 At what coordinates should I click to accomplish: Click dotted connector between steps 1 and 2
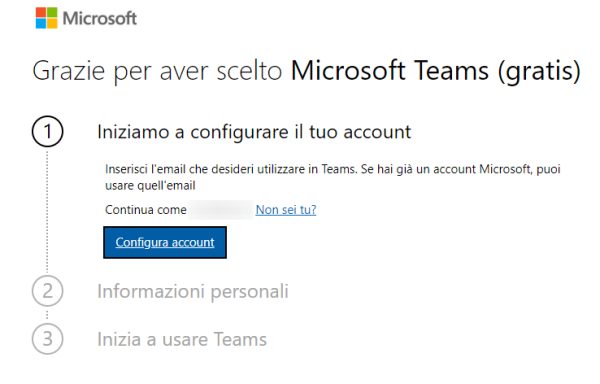coord(47,211)
